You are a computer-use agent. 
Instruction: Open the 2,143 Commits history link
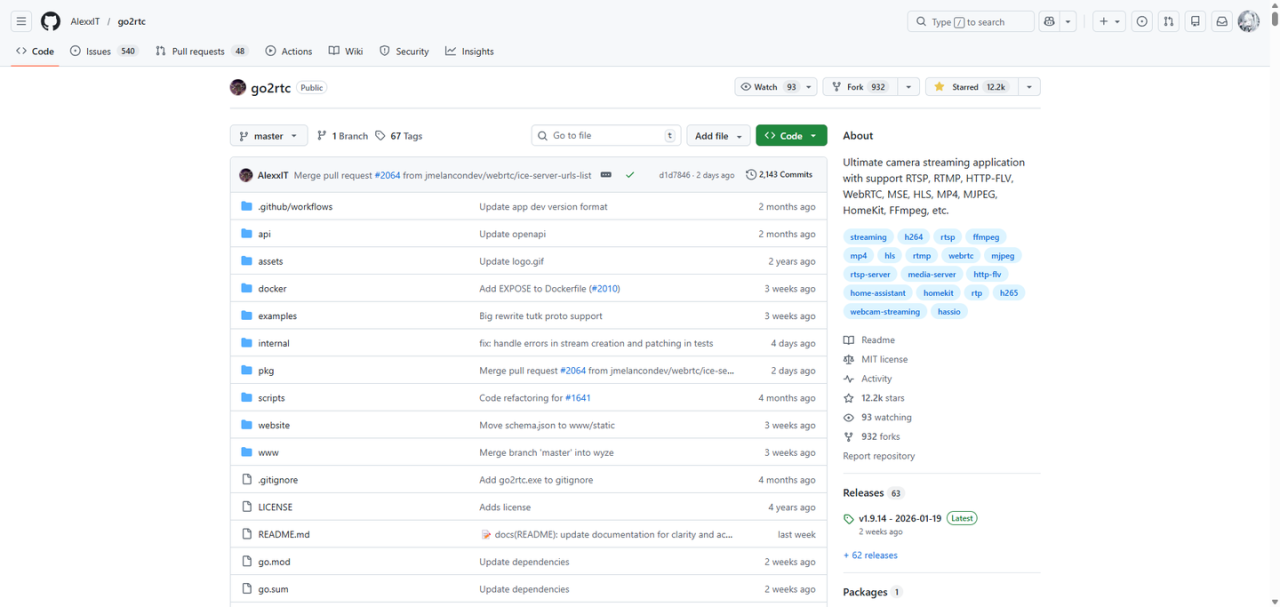tap(780, 175)
